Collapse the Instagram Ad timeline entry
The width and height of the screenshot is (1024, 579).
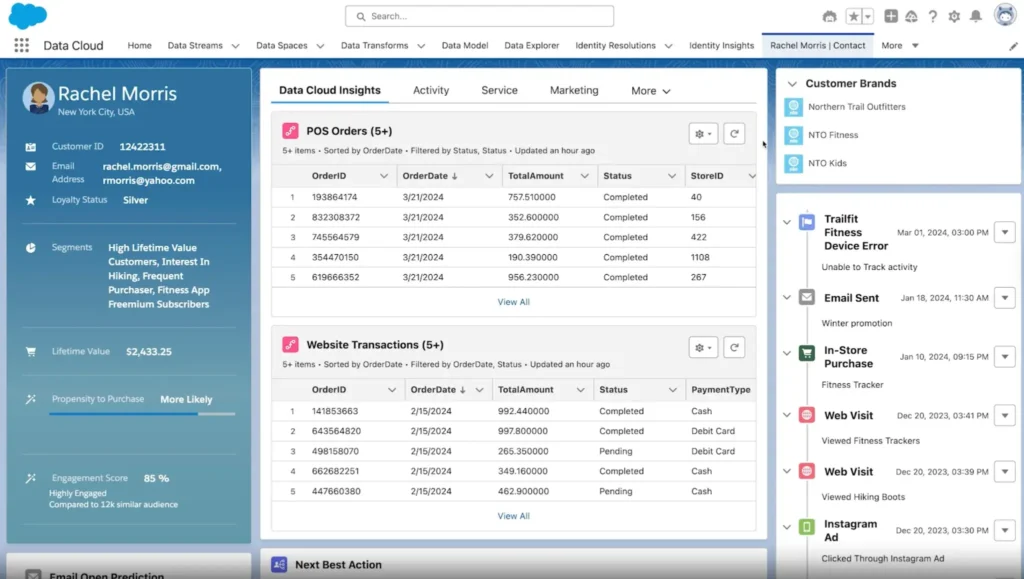787,527
